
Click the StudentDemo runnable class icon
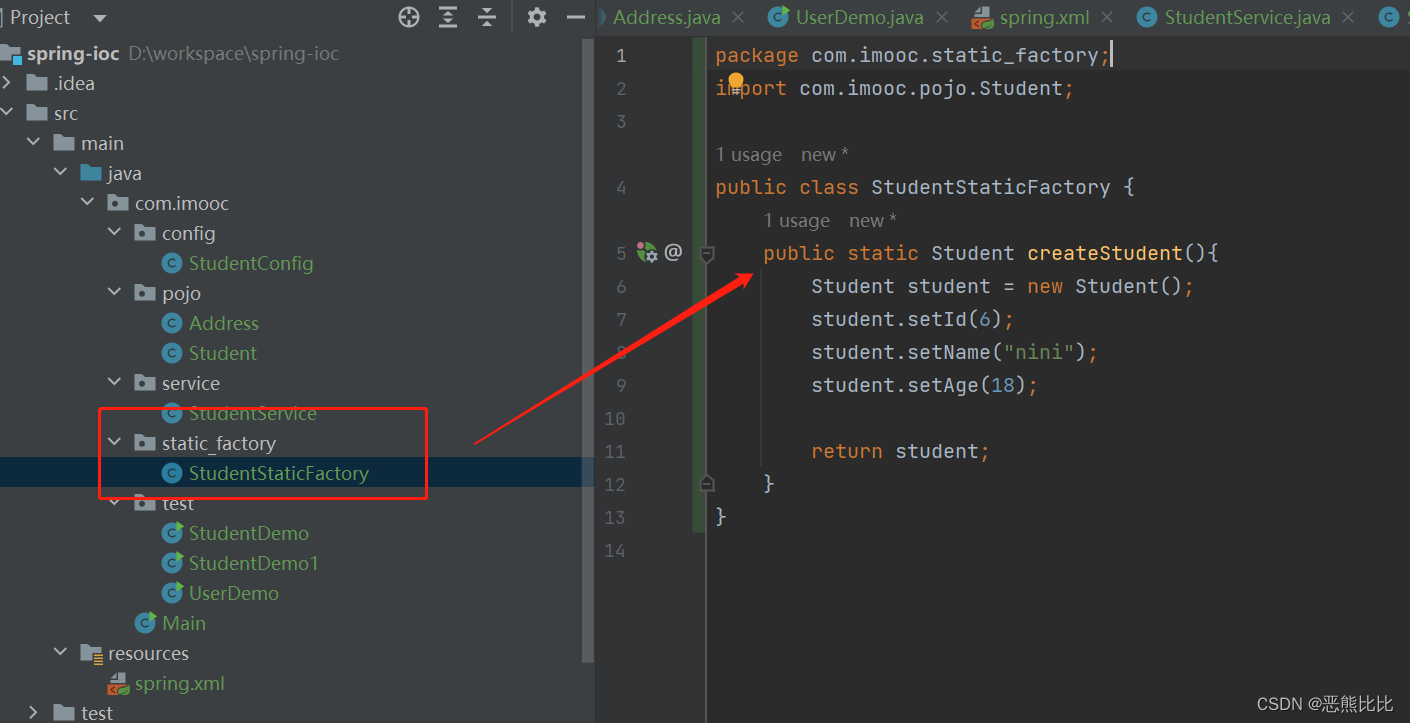click(172, 533)
